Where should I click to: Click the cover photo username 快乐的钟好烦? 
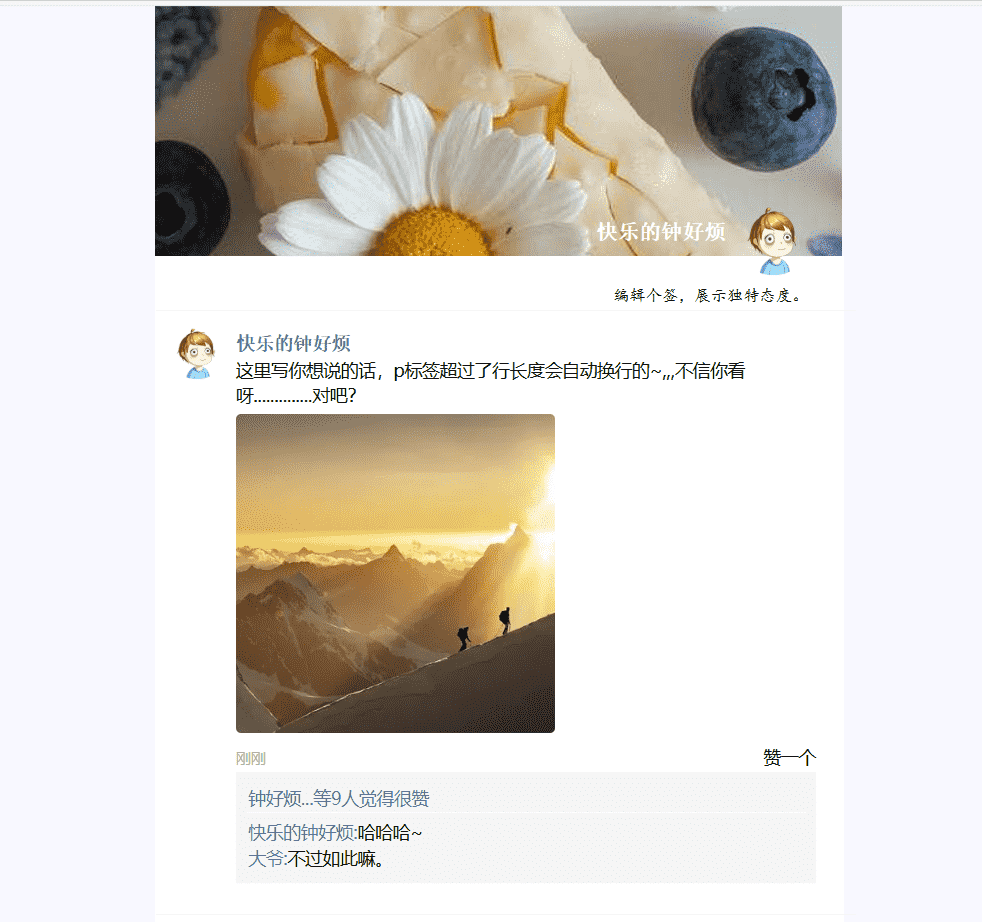coord(661,232)
